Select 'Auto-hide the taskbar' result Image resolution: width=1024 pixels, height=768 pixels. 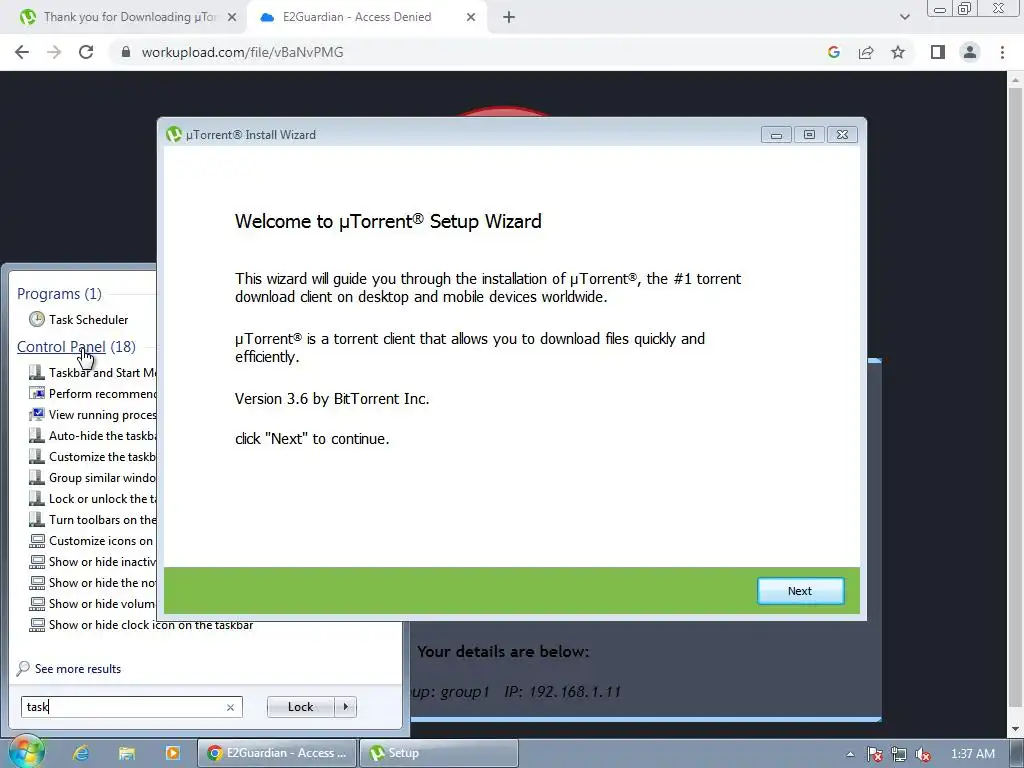click(92, 436)
